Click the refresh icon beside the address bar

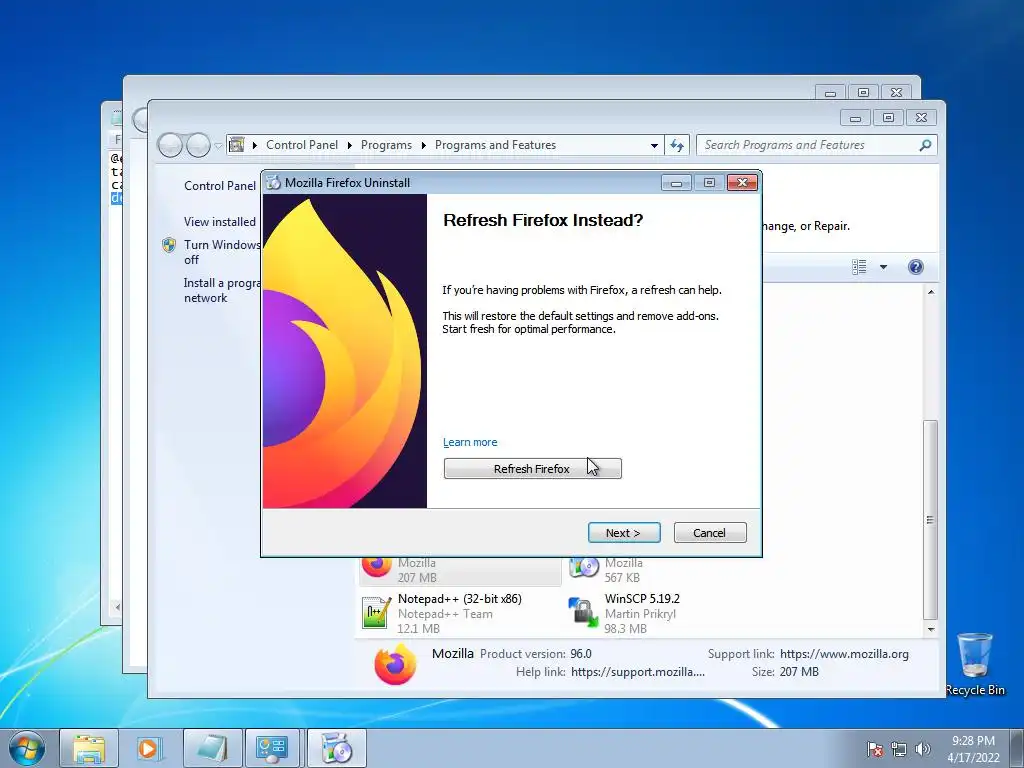coord(677,146)
